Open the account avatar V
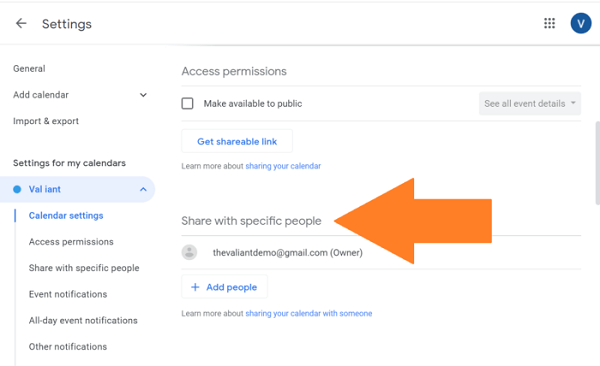600x366 pixels. coord(580,23)
